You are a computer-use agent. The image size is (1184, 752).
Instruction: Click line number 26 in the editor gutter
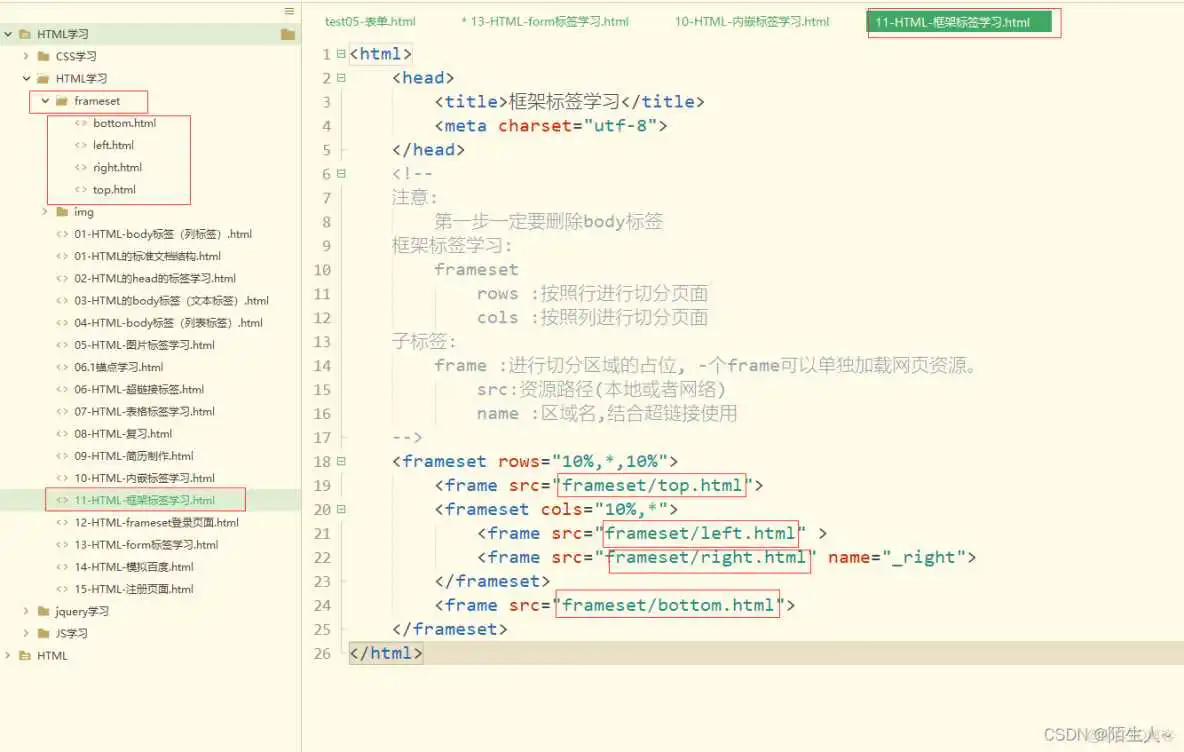322,653
